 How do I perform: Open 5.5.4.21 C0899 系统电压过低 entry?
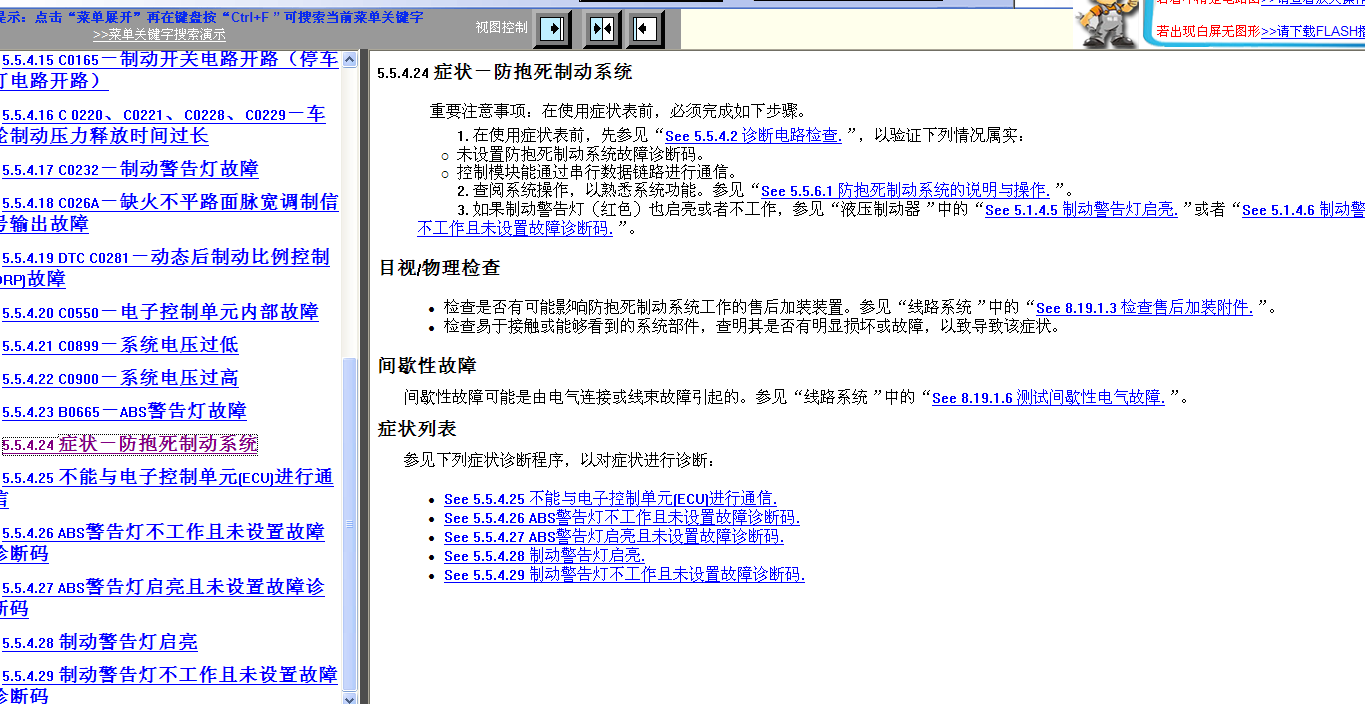click(x=120, y=345)
